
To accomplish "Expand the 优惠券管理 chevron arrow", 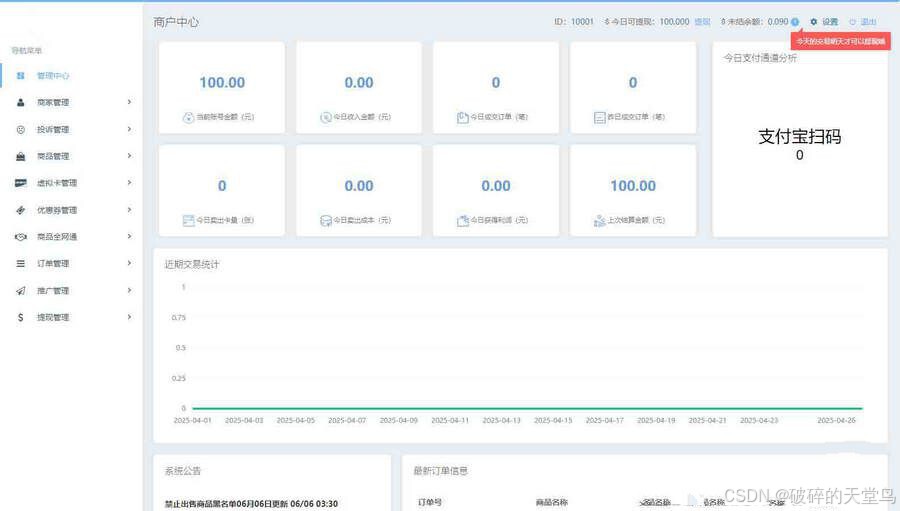I will pyautogui.click(x=129, y=210).
